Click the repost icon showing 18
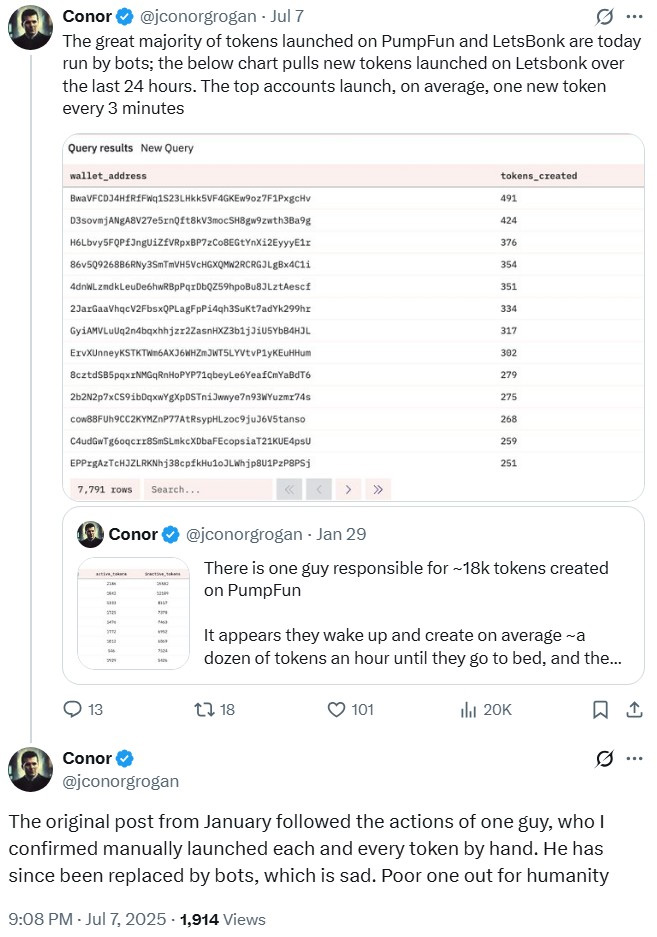This screenshot has width=657, height=937. point(204,709)
